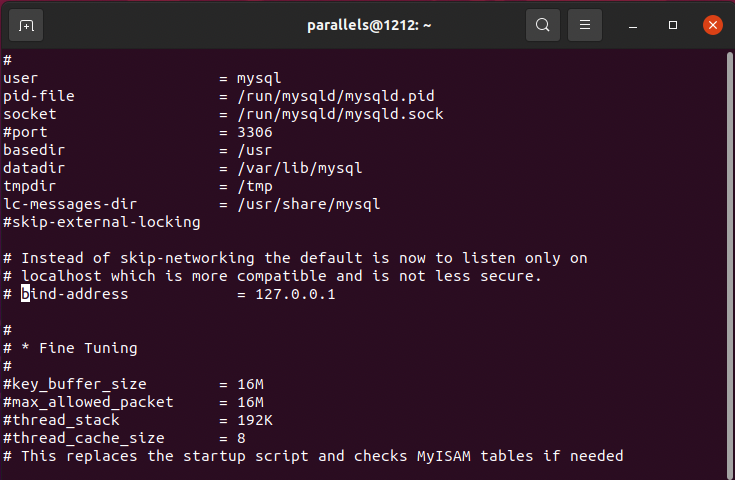Click the thread_cache_size value 8
735x480 pixels.
(x=241, y=438)
